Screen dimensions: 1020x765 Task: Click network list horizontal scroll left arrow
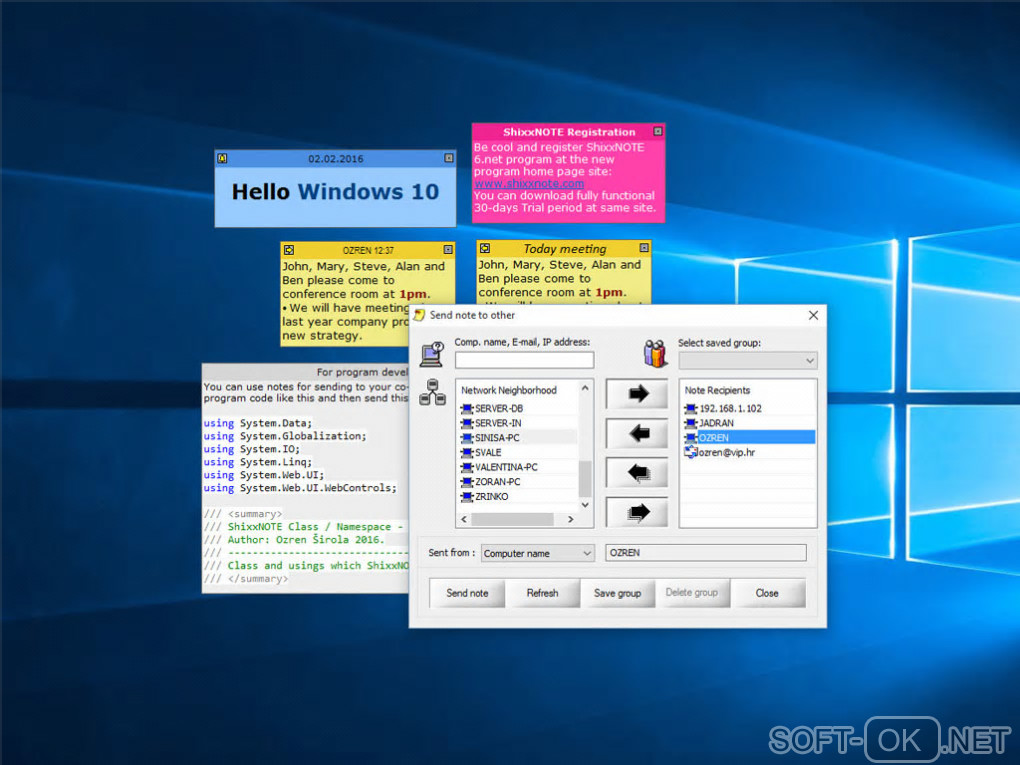[464, 519]
